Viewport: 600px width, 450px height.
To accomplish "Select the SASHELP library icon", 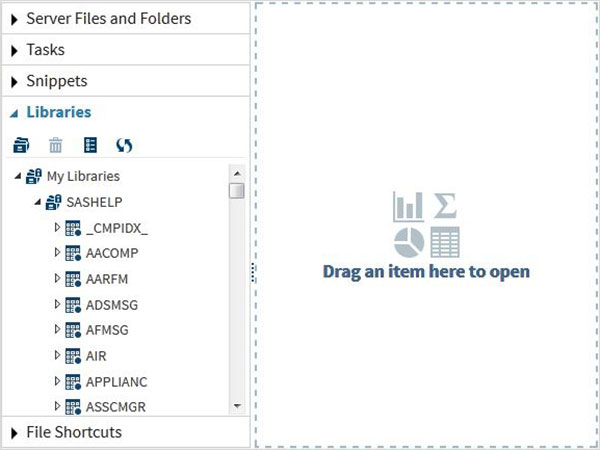I will point(53,202).
